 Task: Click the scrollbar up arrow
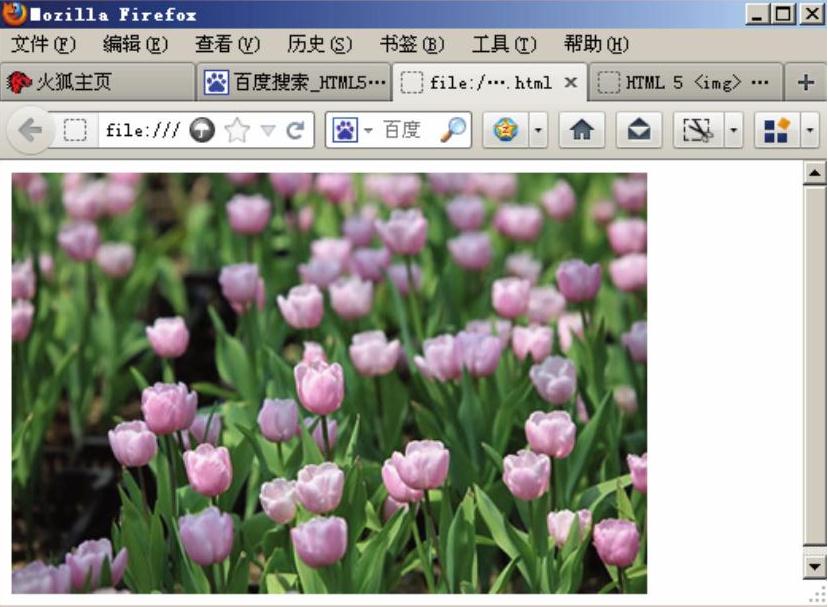[815, 173]
